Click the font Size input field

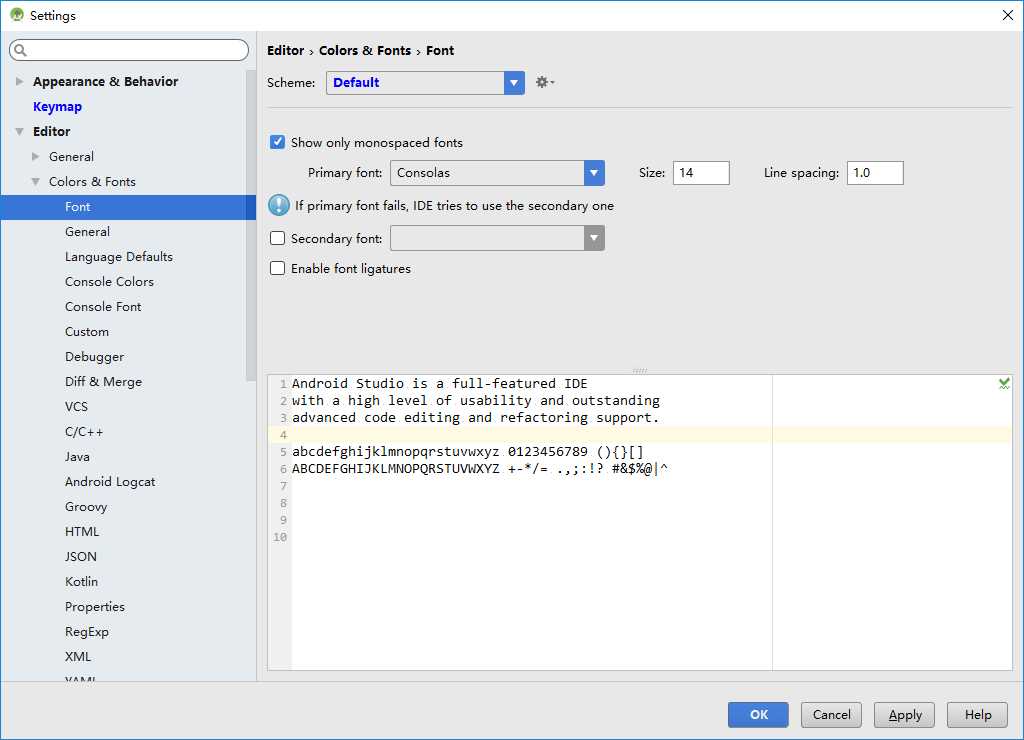pyautogui.click(x=700, y=173)
